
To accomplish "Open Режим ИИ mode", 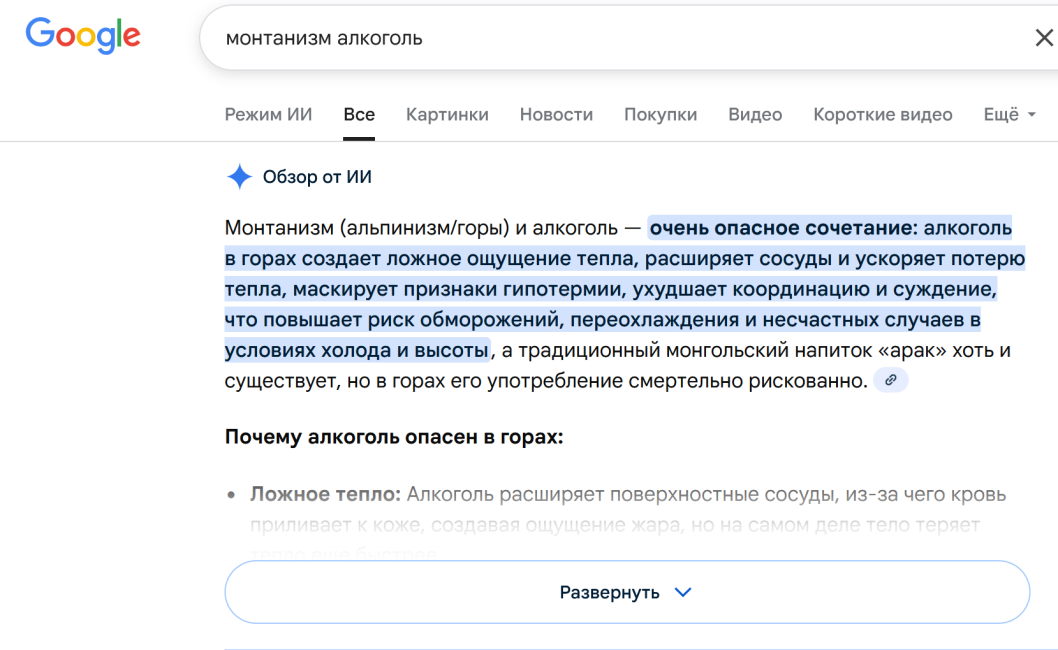I will [268, 114].
